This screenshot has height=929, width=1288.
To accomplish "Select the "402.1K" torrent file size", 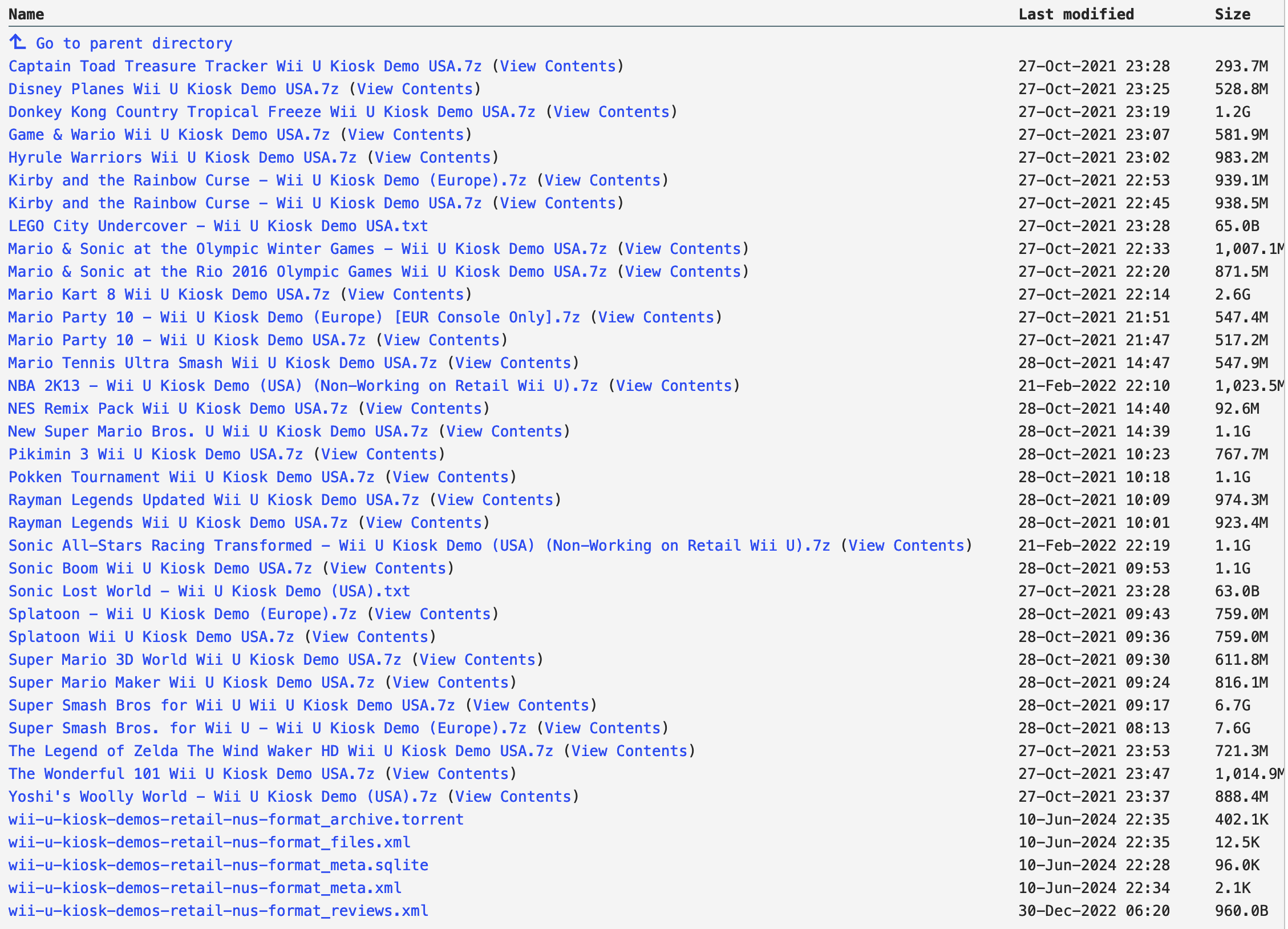I will 1242,819.
